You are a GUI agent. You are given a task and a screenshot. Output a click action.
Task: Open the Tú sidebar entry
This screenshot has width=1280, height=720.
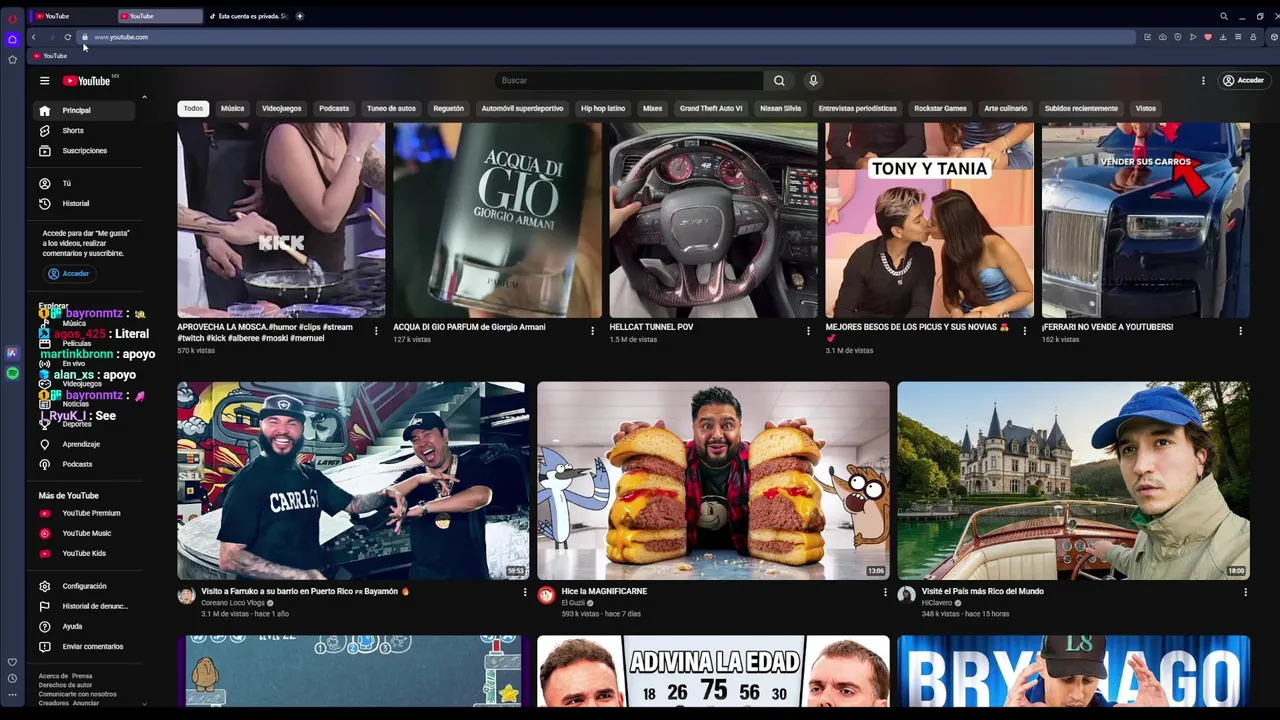coord(84,184)
